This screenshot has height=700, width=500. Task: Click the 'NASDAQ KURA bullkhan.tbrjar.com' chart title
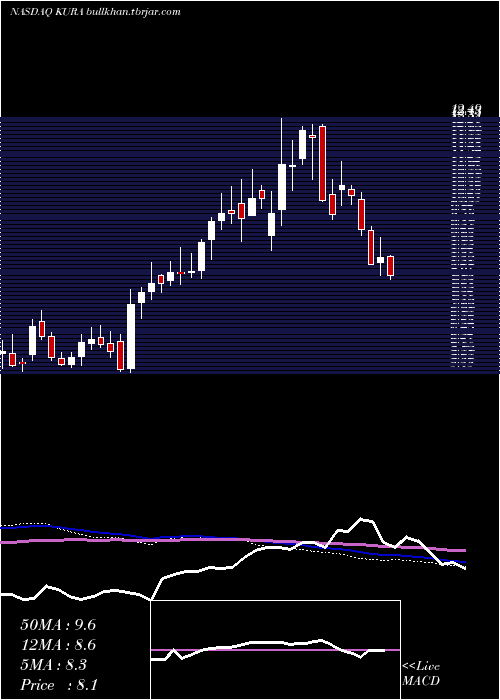coord(95,12)
